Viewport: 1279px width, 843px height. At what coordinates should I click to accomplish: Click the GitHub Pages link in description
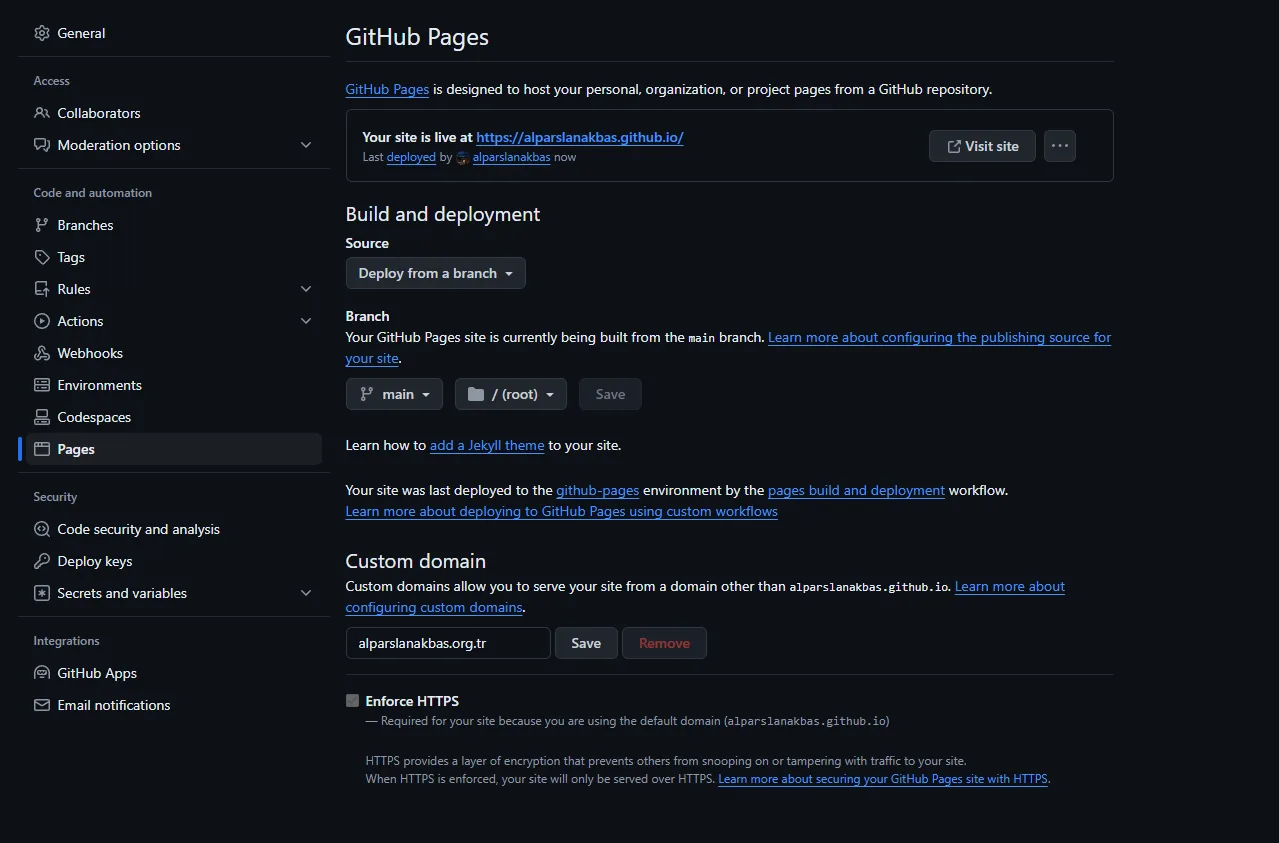point(387,89)
